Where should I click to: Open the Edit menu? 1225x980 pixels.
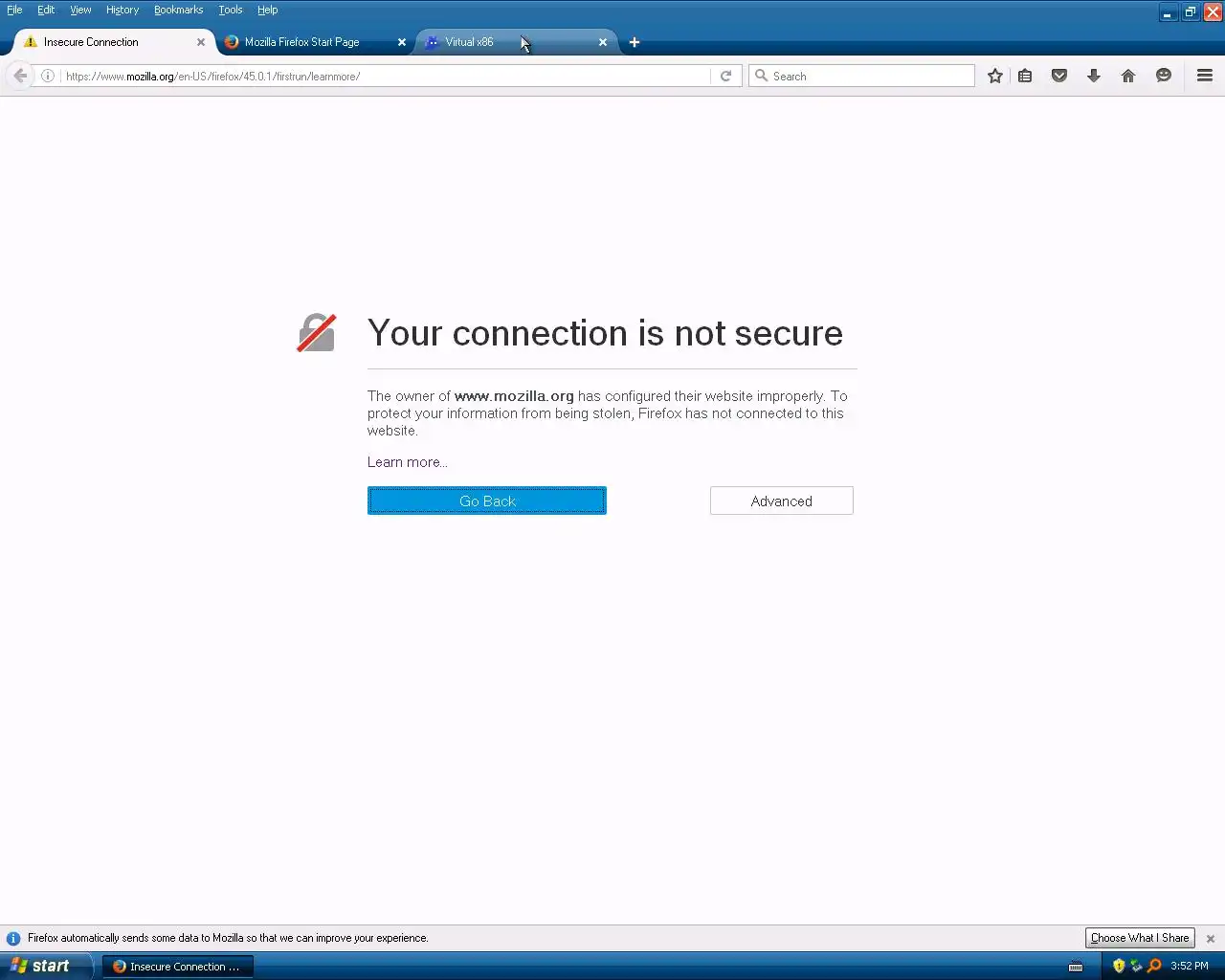point(46,10)
